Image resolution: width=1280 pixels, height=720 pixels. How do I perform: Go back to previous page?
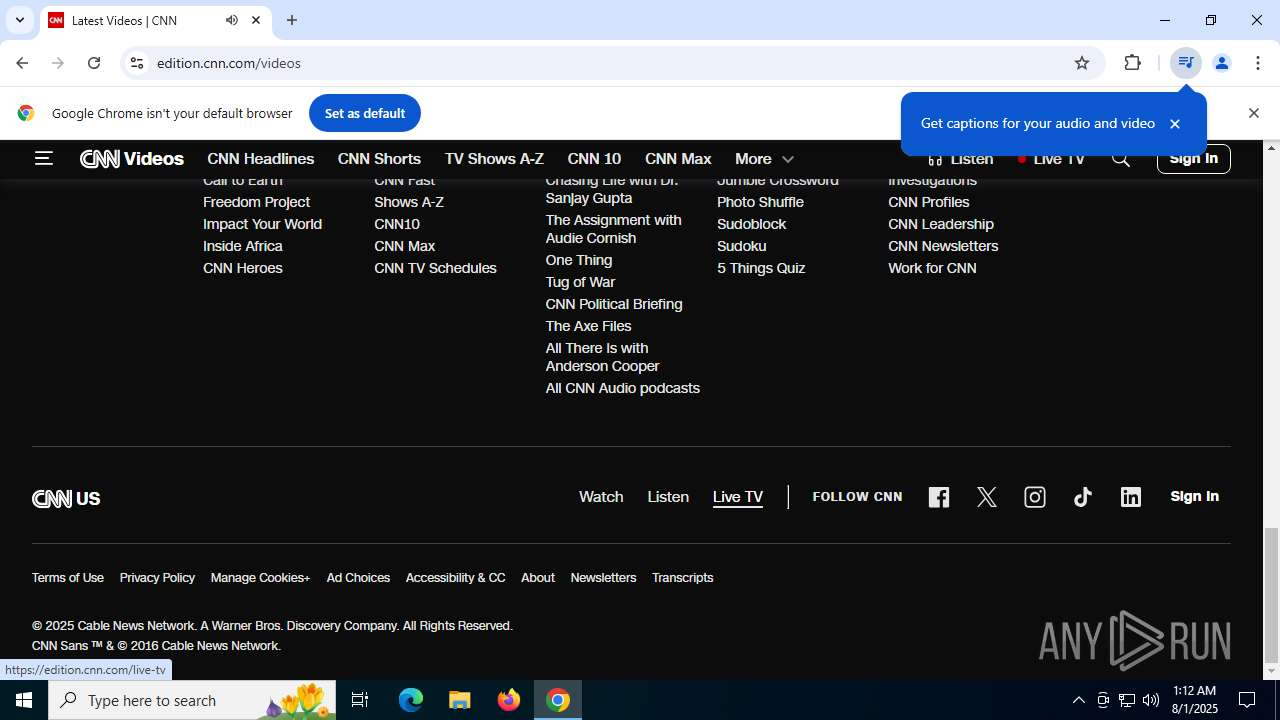[x=22, y=63]
